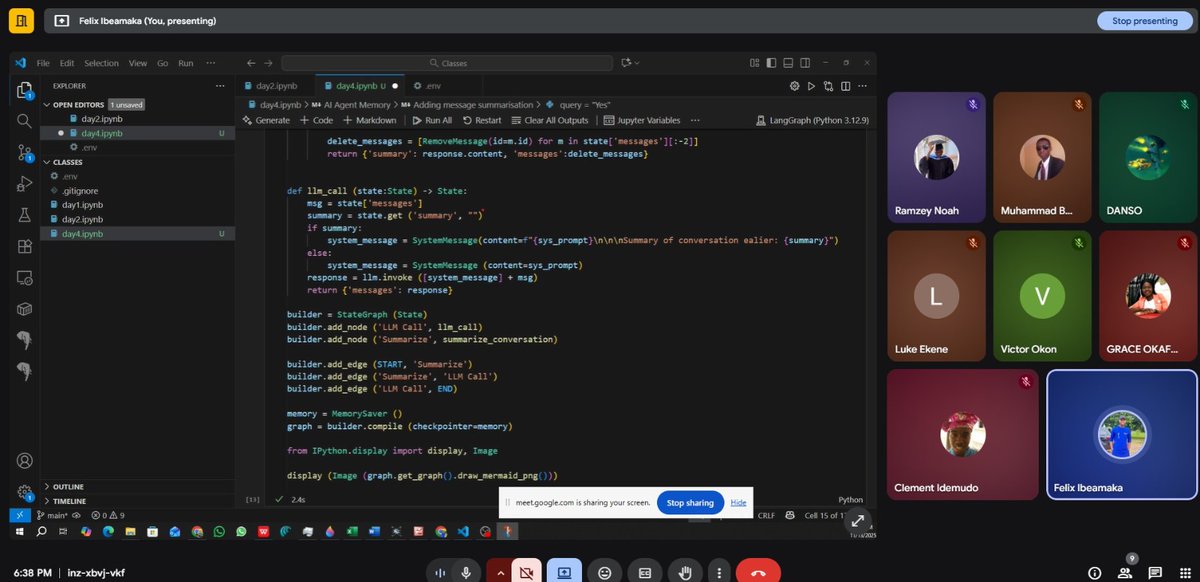The width and height of the screenshot is (1200, 582).
Task: Open more editor actions ellipsis
Action: (x=862, y=86)
